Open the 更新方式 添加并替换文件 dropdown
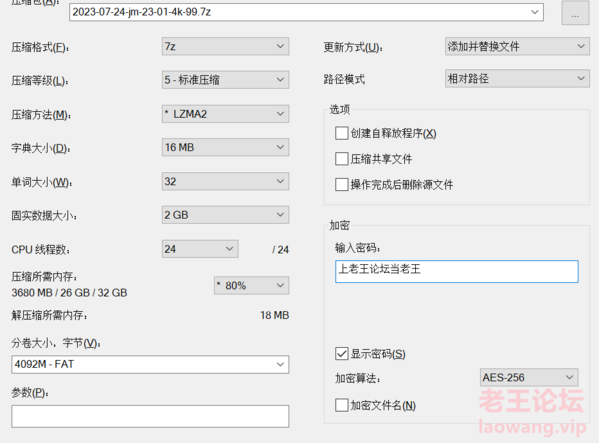 pyautogui.click(x=517, y=47)
